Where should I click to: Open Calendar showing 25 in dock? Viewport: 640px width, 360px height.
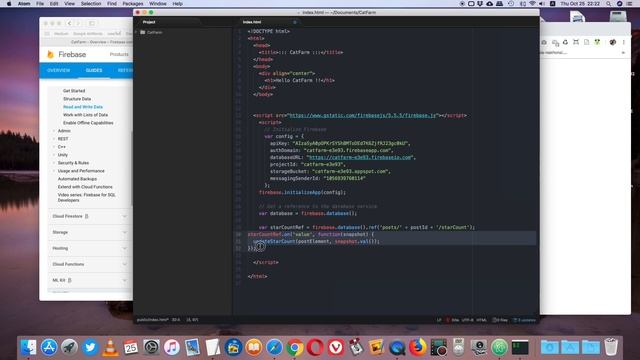131,347
